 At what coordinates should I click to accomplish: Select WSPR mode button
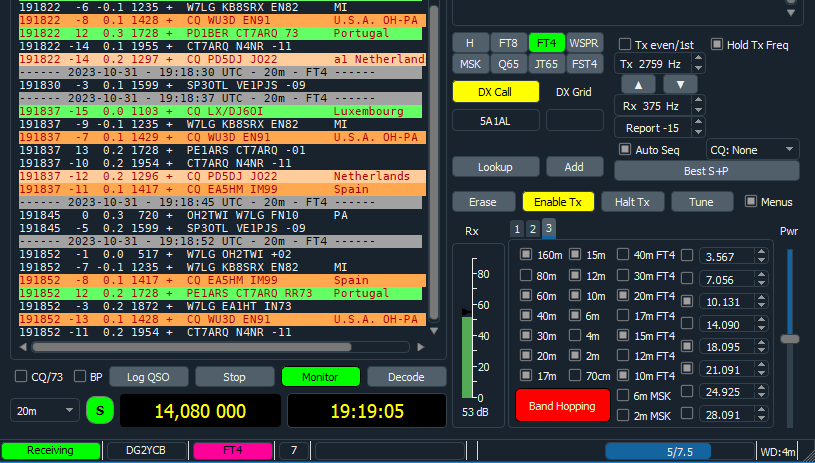[x=585, y=43]
